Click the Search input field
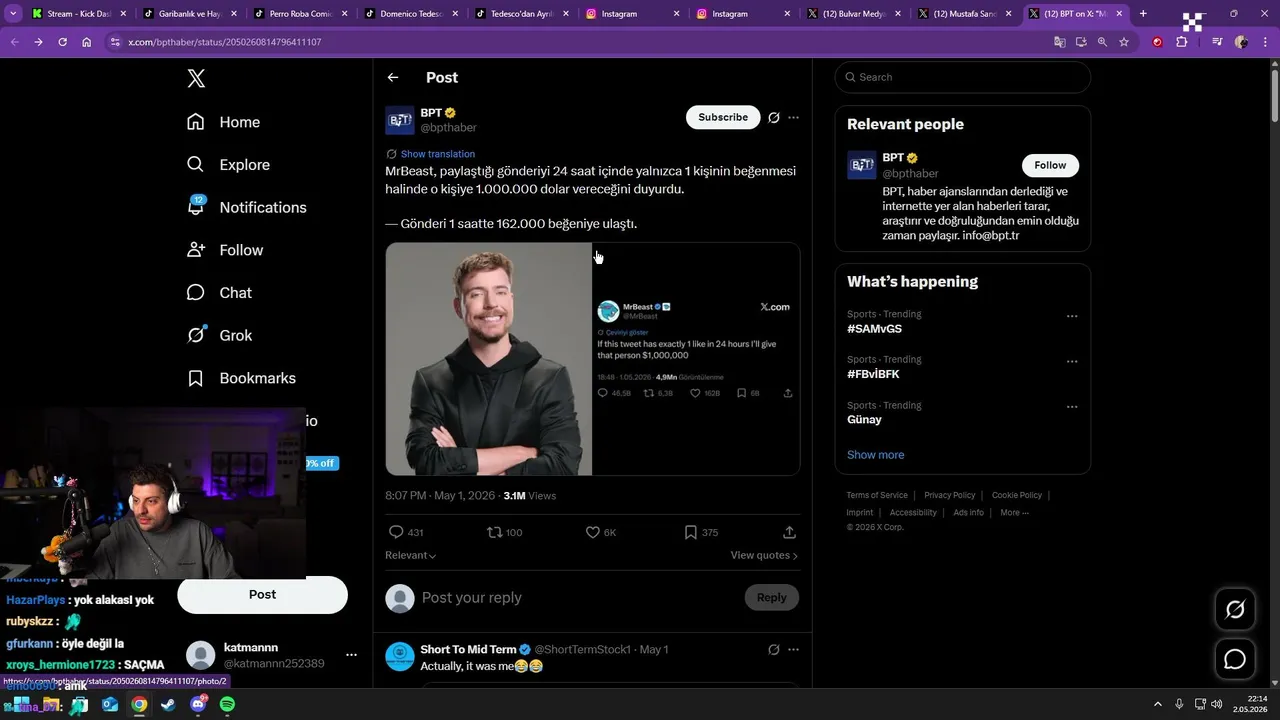1280x720 pixels. pos(963,77)
